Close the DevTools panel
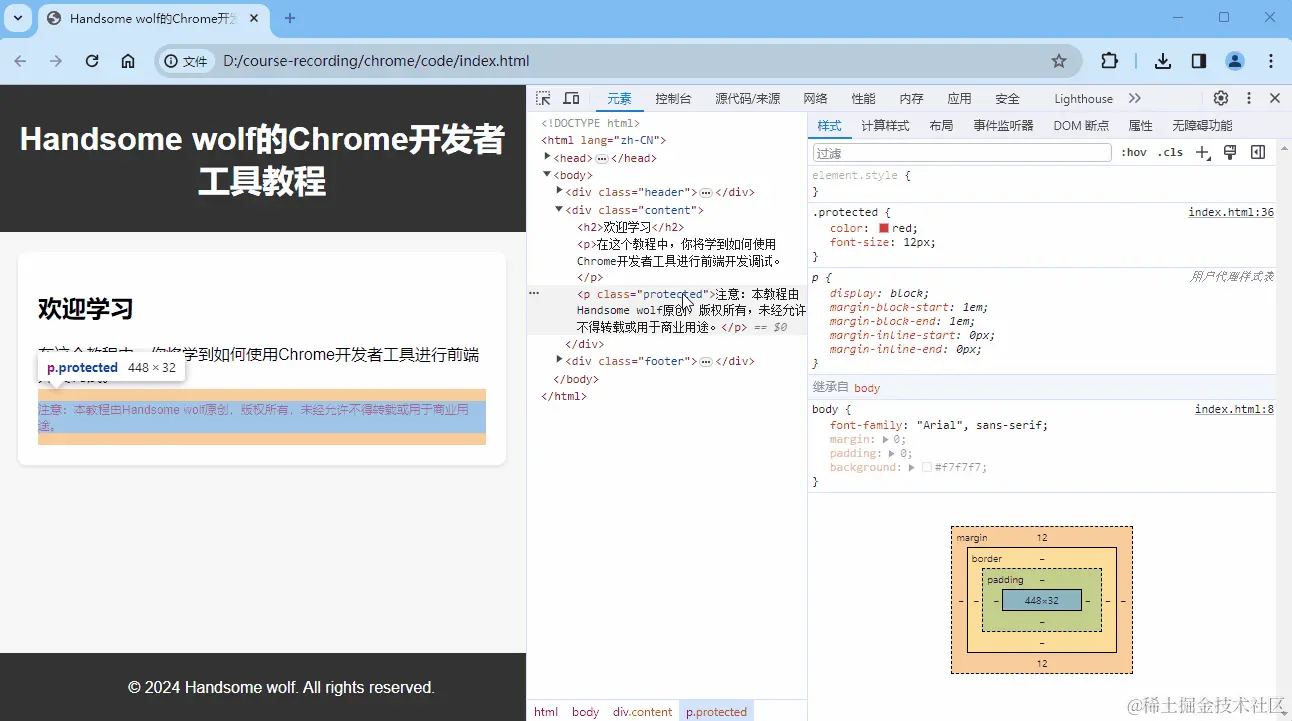 1275,98
